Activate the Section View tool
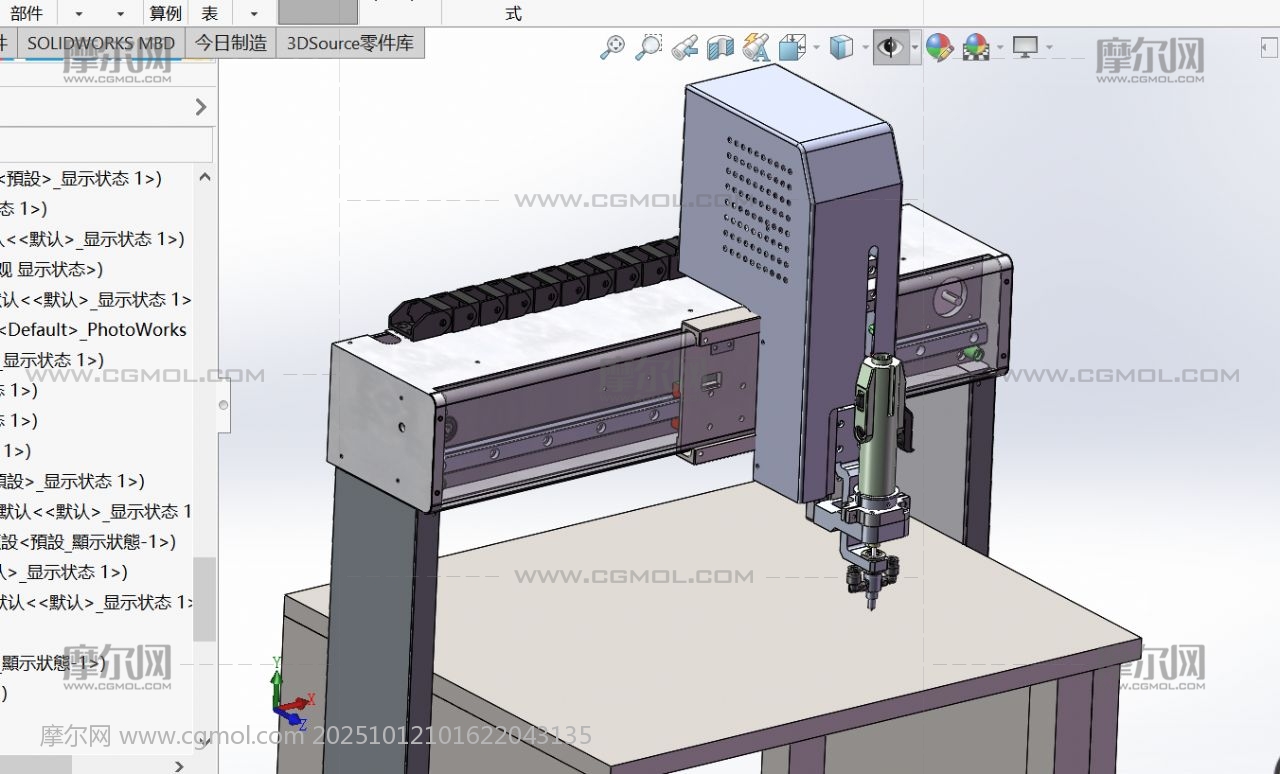 (720, 47)
